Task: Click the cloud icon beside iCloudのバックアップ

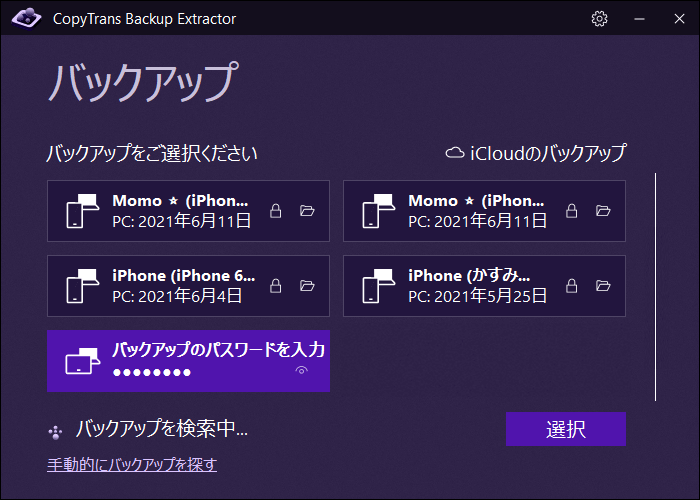Action: tap(454, 153)
